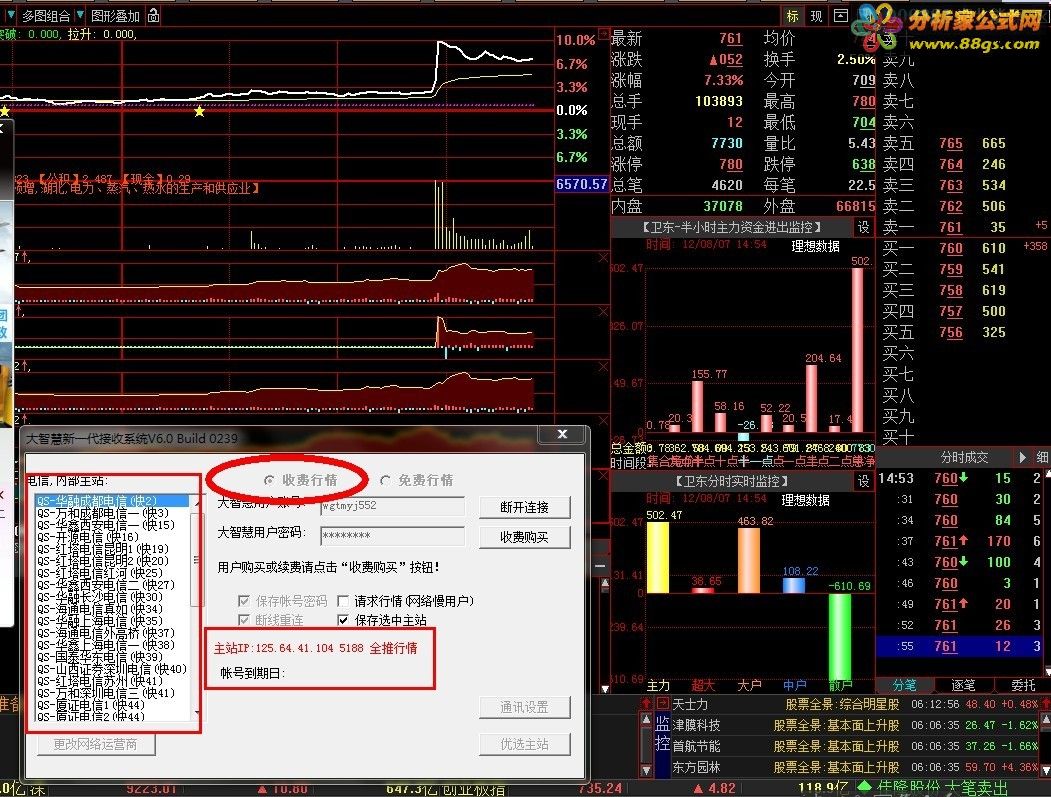
Task: Click the 主力 yellow bar in 分时实时监控
Action: [658, 557]
